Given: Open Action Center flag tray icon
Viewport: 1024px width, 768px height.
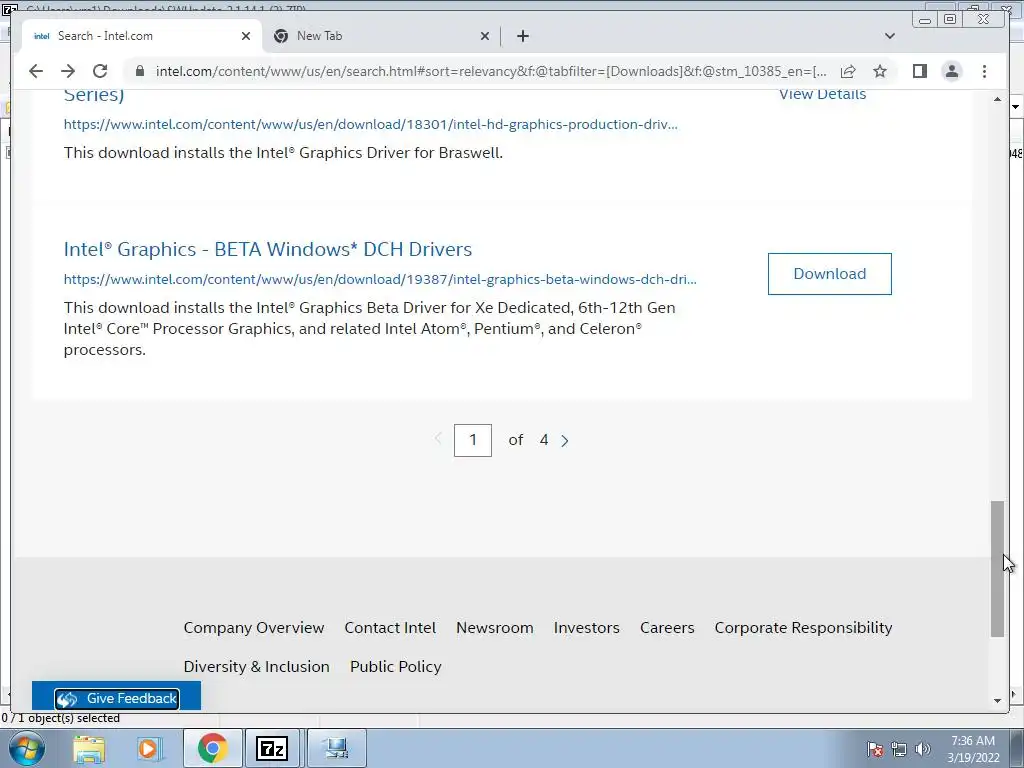Looking at the screenshot, I should (874, 749).
